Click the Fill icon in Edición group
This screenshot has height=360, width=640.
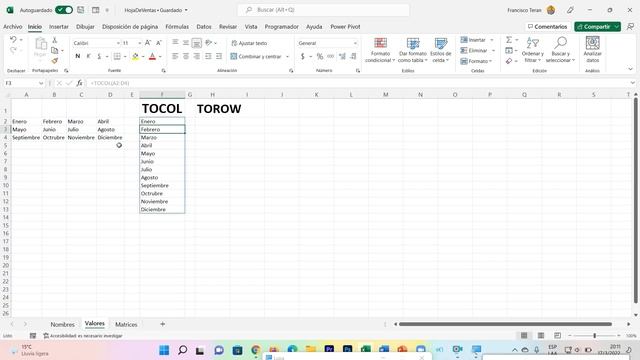509,50
